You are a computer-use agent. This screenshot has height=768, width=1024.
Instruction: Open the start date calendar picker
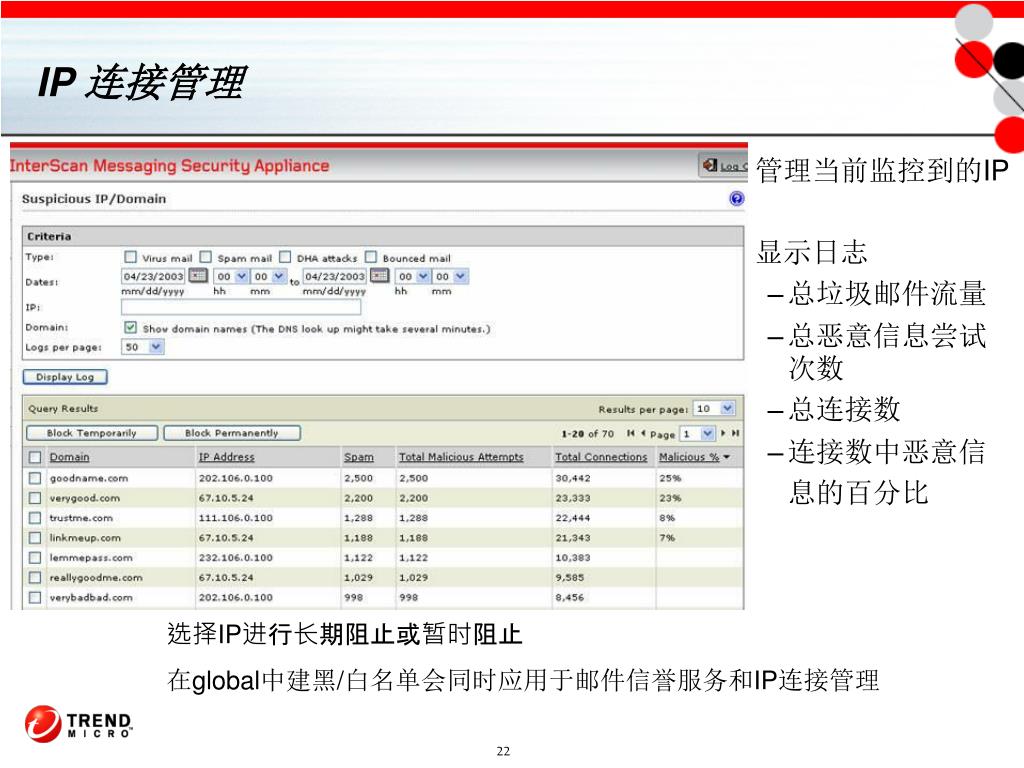coord(198,276)
